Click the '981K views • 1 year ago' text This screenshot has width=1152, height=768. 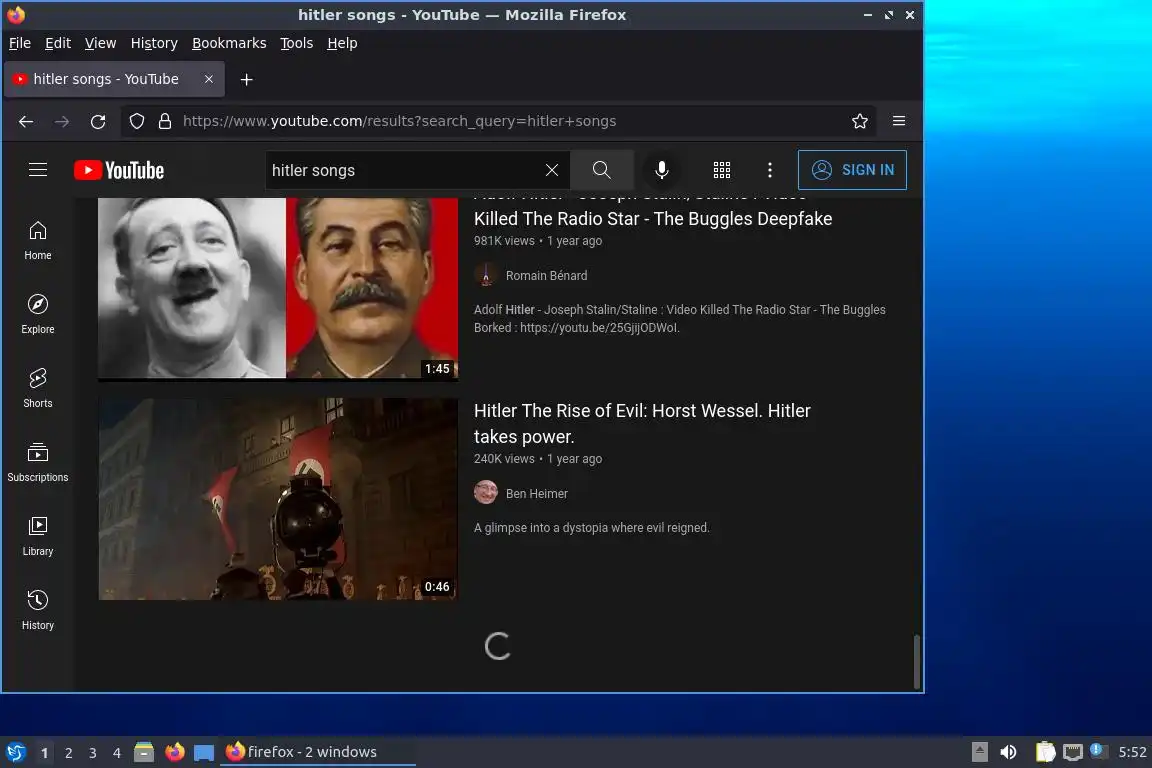(x=538, y=240)
